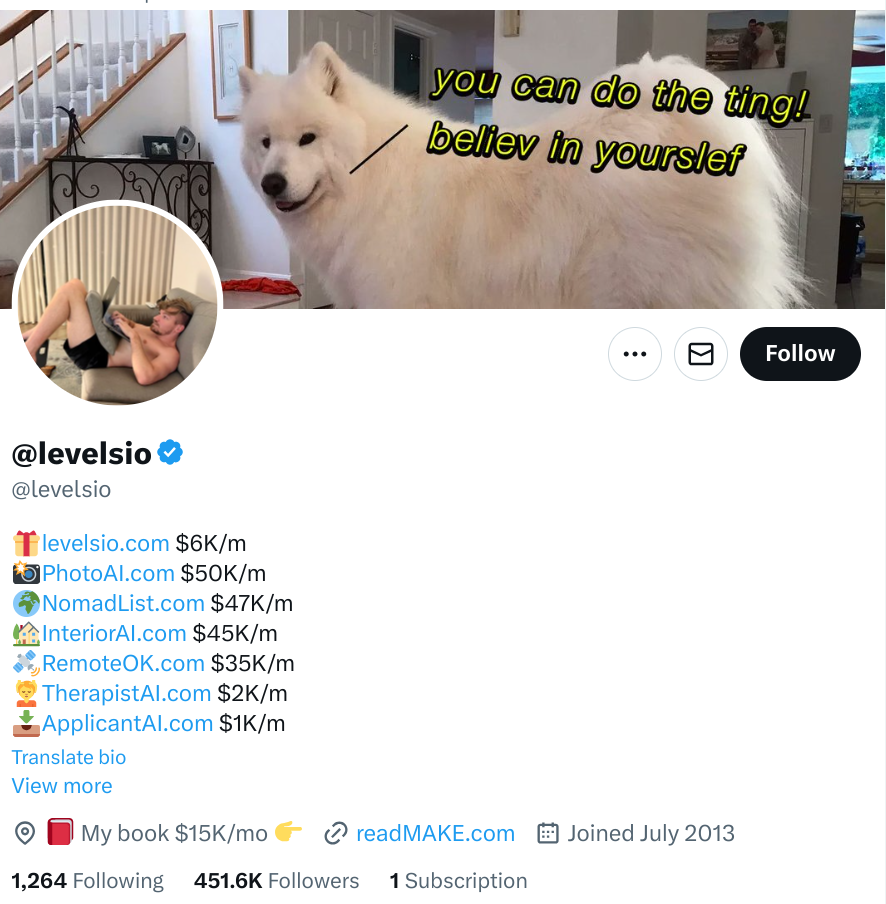
Task: Open the readMAKE.com website link
Action: [435, 834]
